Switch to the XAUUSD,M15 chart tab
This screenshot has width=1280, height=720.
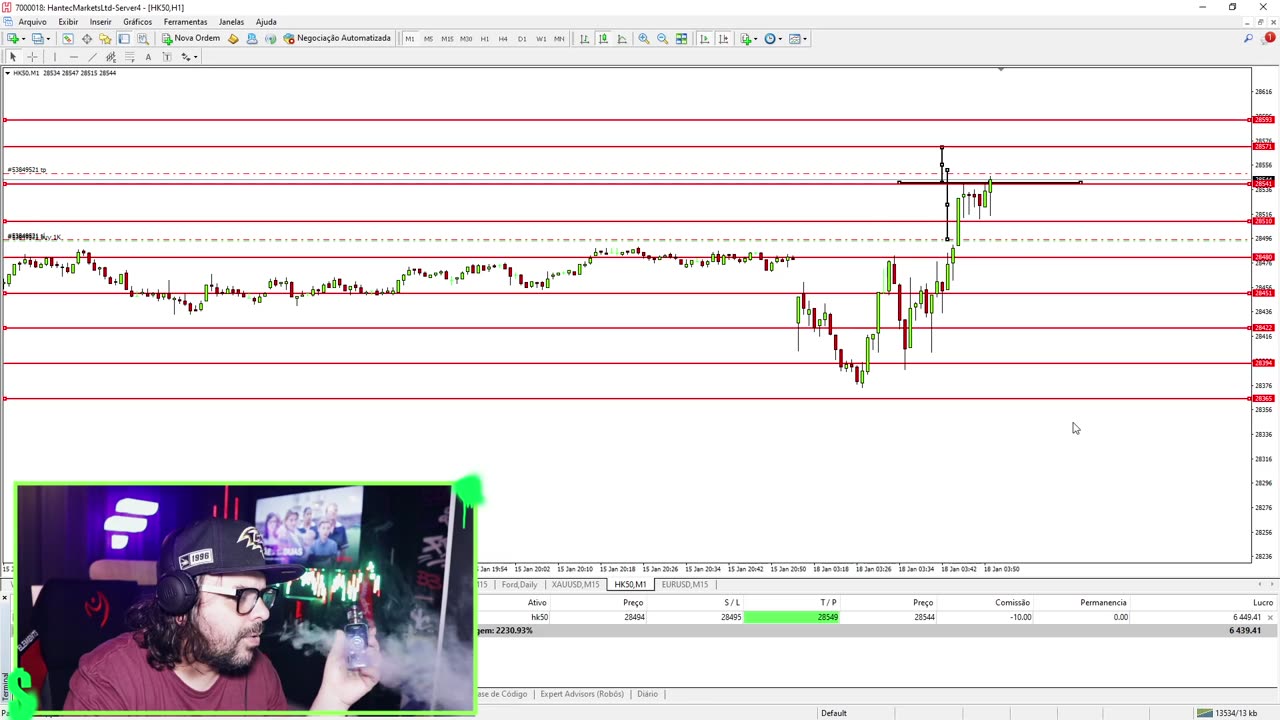[575, 584]
